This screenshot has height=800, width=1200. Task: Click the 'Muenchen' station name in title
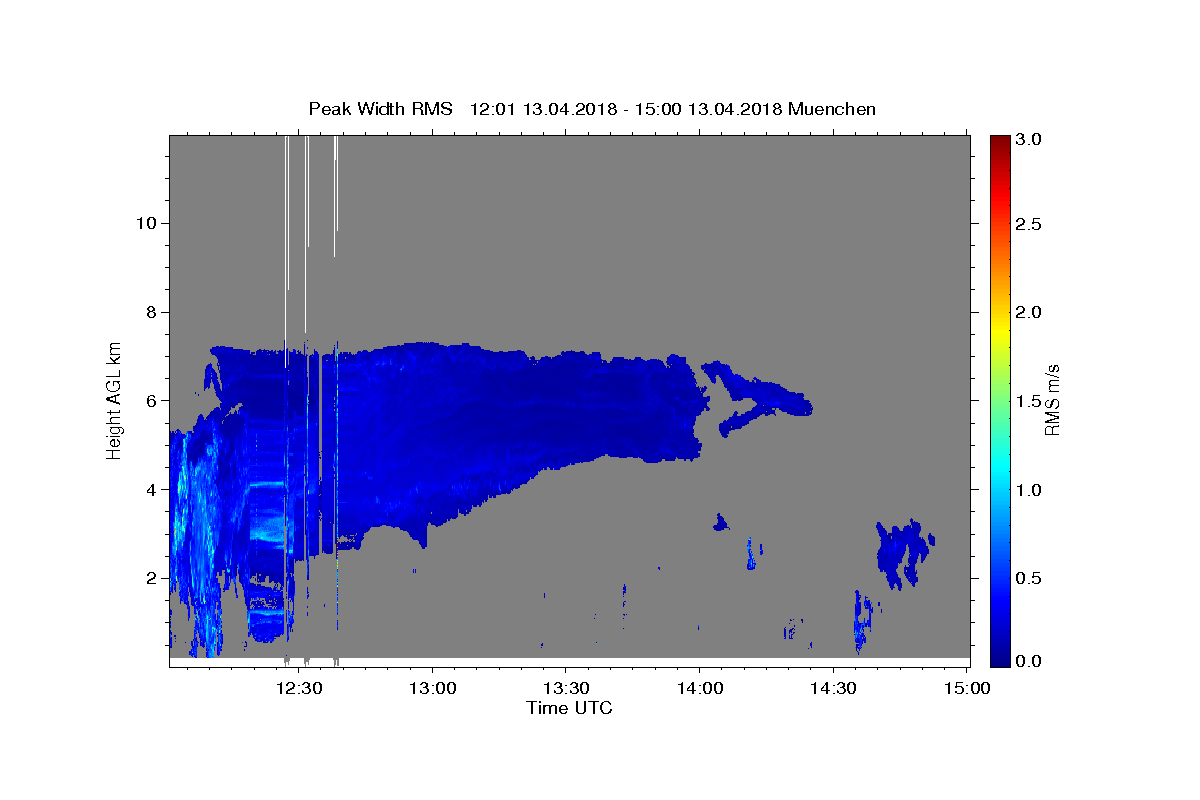tap(832, 109)
